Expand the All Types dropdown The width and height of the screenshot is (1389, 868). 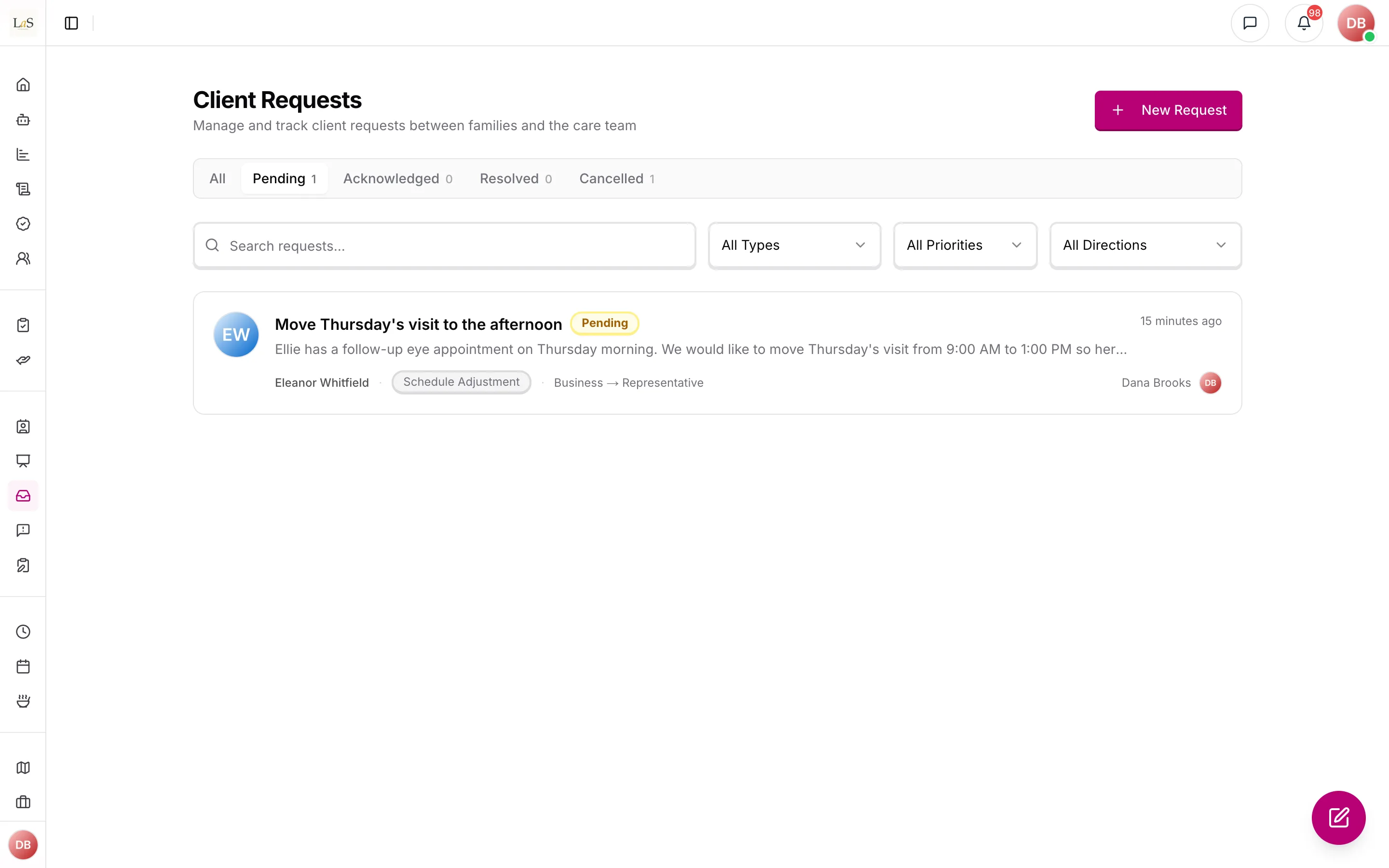(794, 245)
